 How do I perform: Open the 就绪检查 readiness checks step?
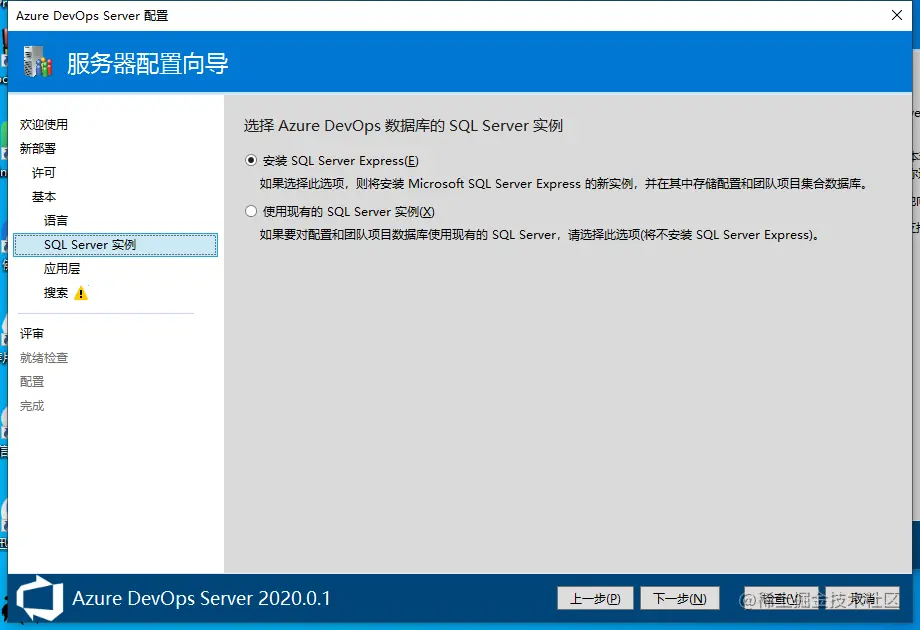(x=44, y=358)
